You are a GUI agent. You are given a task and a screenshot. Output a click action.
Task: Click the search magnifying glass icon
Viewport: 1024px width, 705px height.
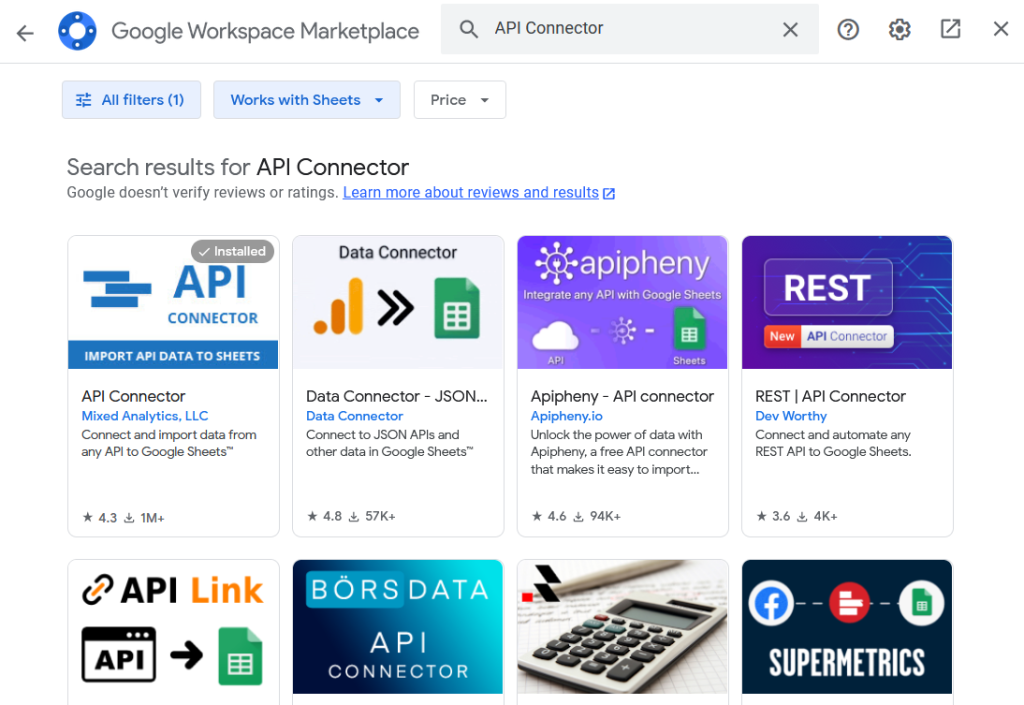pyautogui.click(x=469, y=29)
